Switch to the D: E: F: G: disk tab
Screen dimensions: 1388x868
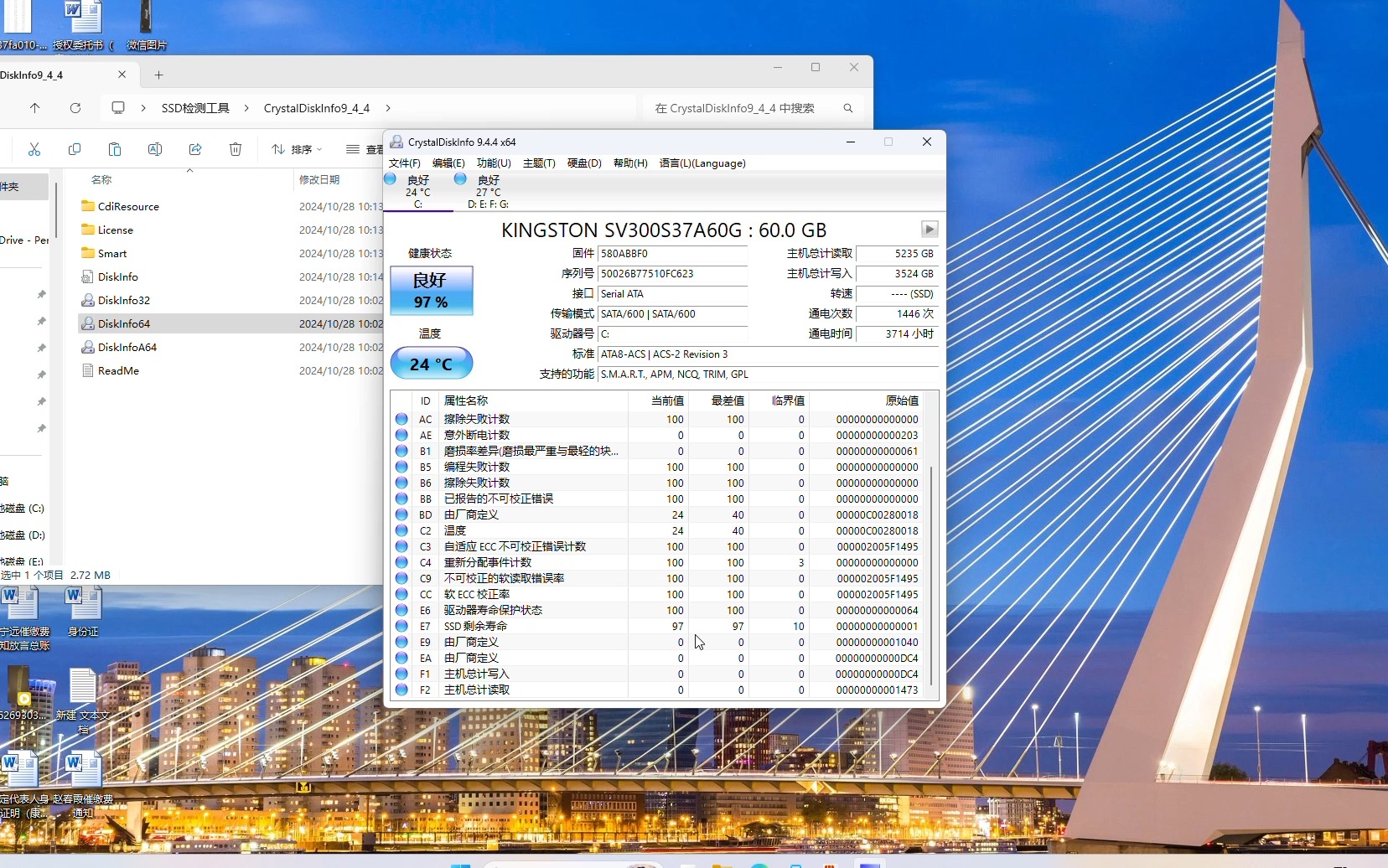click(488, 192)
